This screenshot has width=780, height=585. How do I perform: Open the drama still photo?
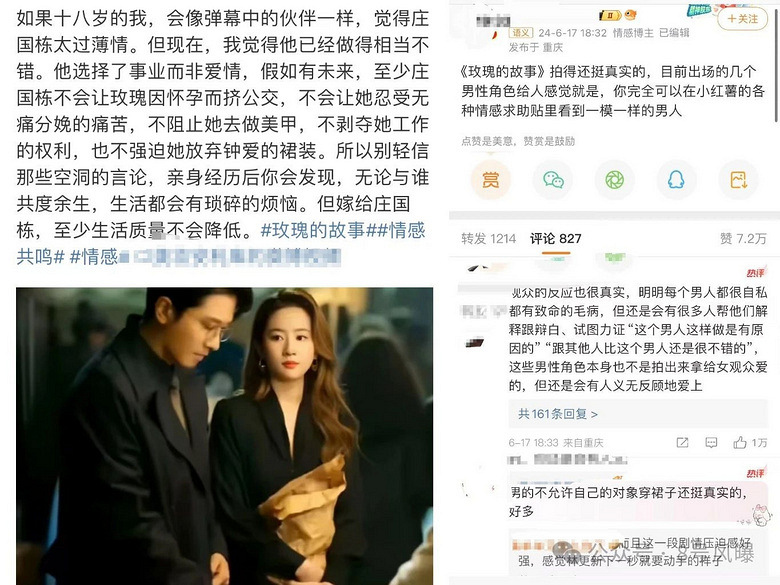[x=224, y=436]
